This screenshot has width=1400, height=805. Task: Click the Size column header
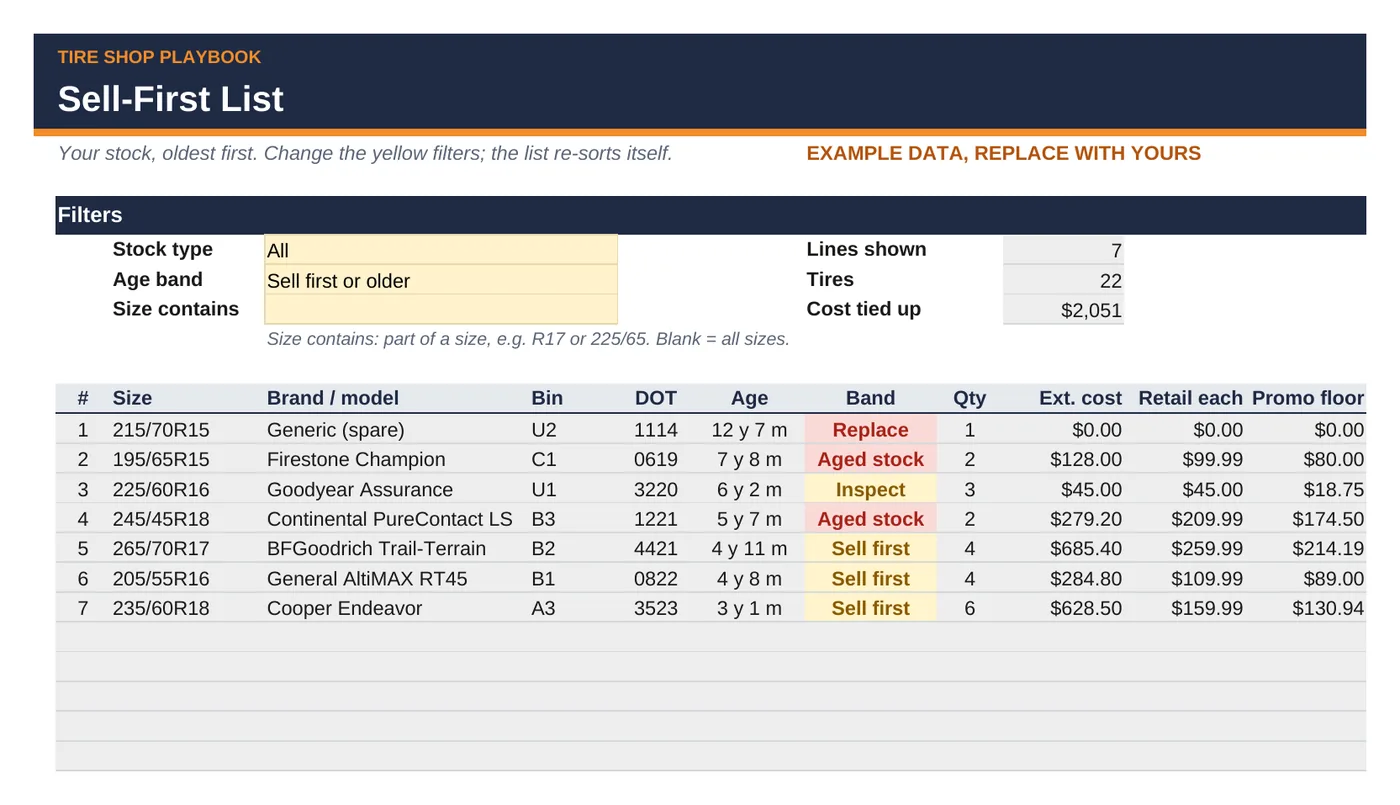(x=132, y=398)
